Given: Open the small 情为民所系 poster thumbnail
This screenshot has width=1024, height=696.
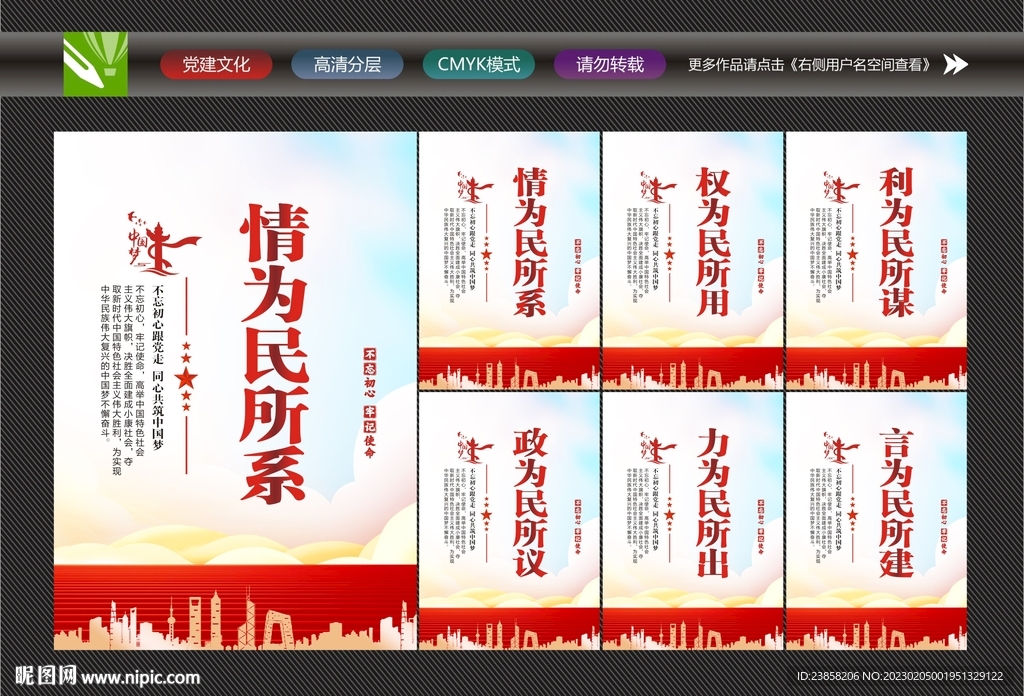Looking at the screenshot, I should 509,261.
